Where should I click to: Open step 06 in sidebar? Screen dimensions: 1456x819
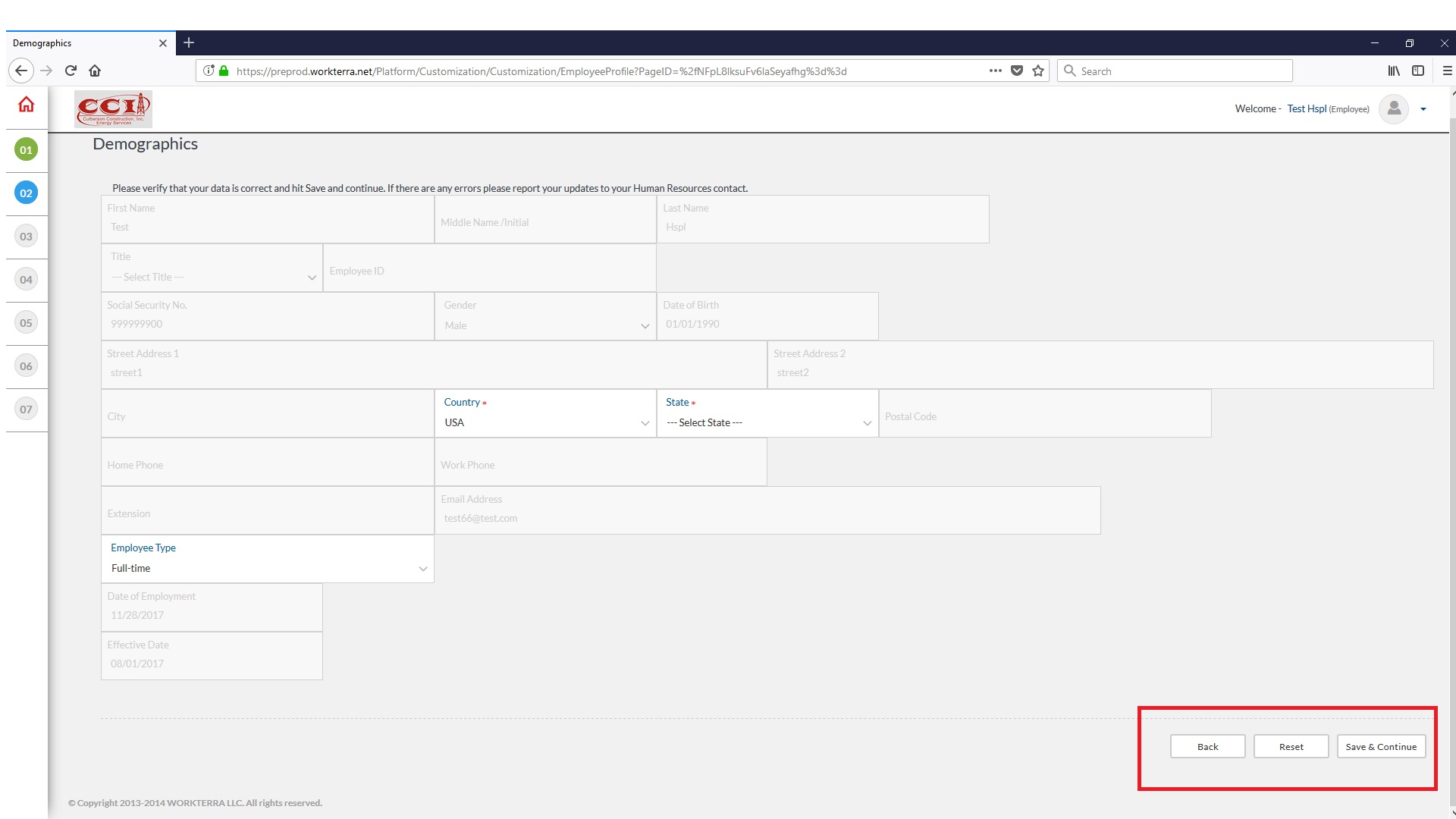tap(27, 366)
